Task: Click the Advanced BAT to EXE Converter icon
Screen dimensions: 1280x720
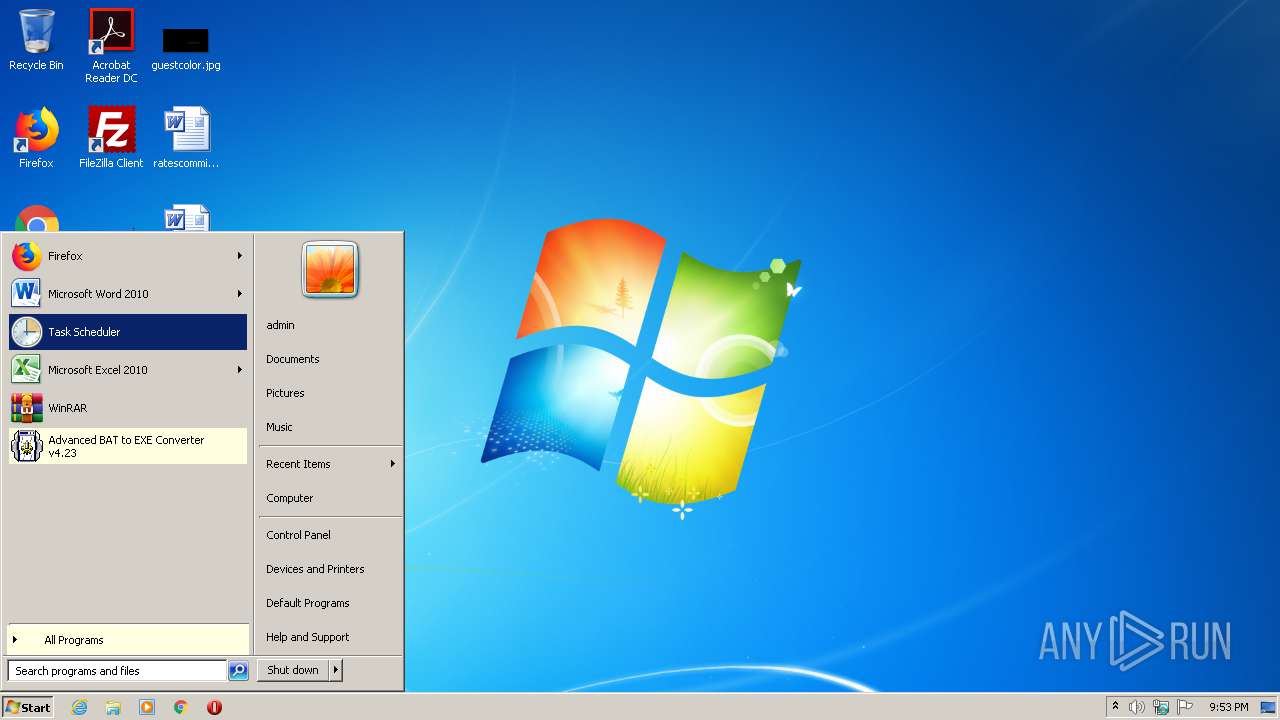Action: point(27,446)
